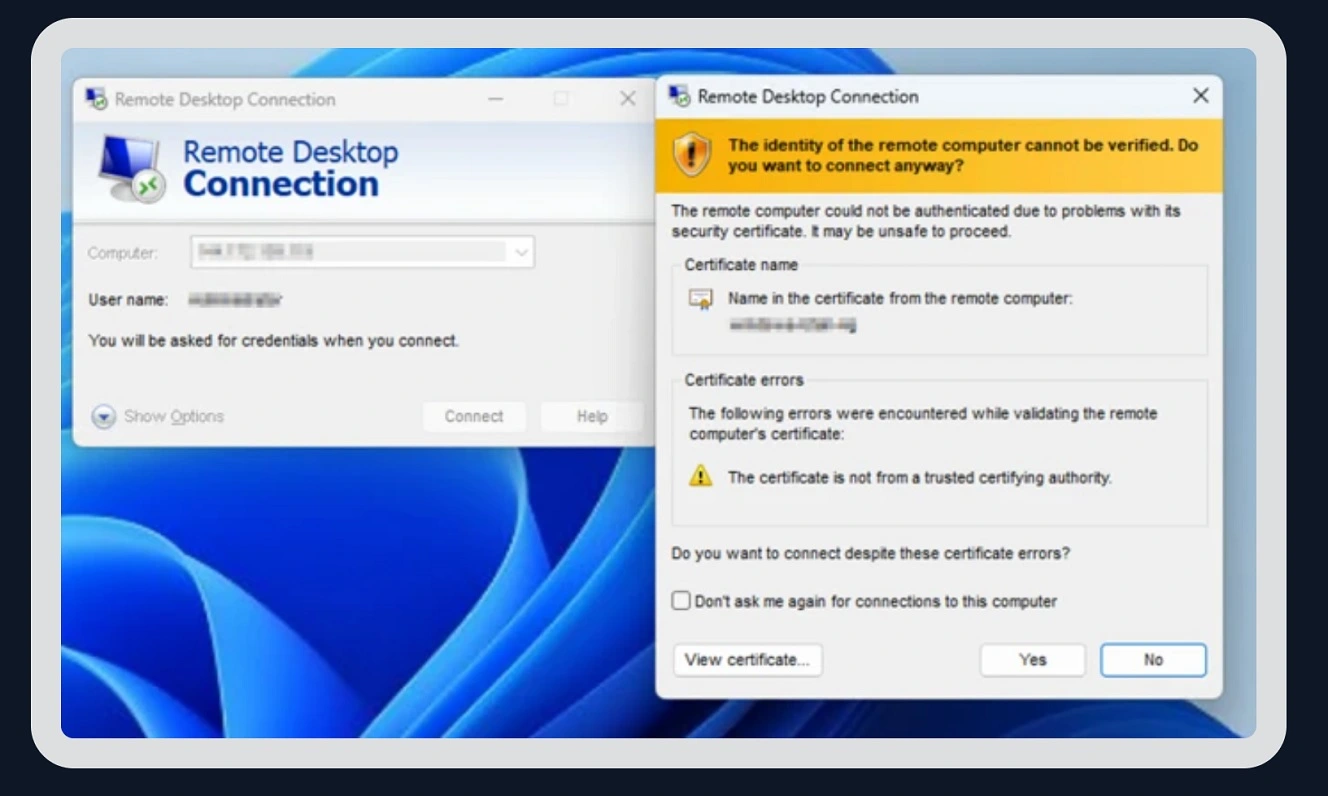Click the Computer address input field

(362, 252)
